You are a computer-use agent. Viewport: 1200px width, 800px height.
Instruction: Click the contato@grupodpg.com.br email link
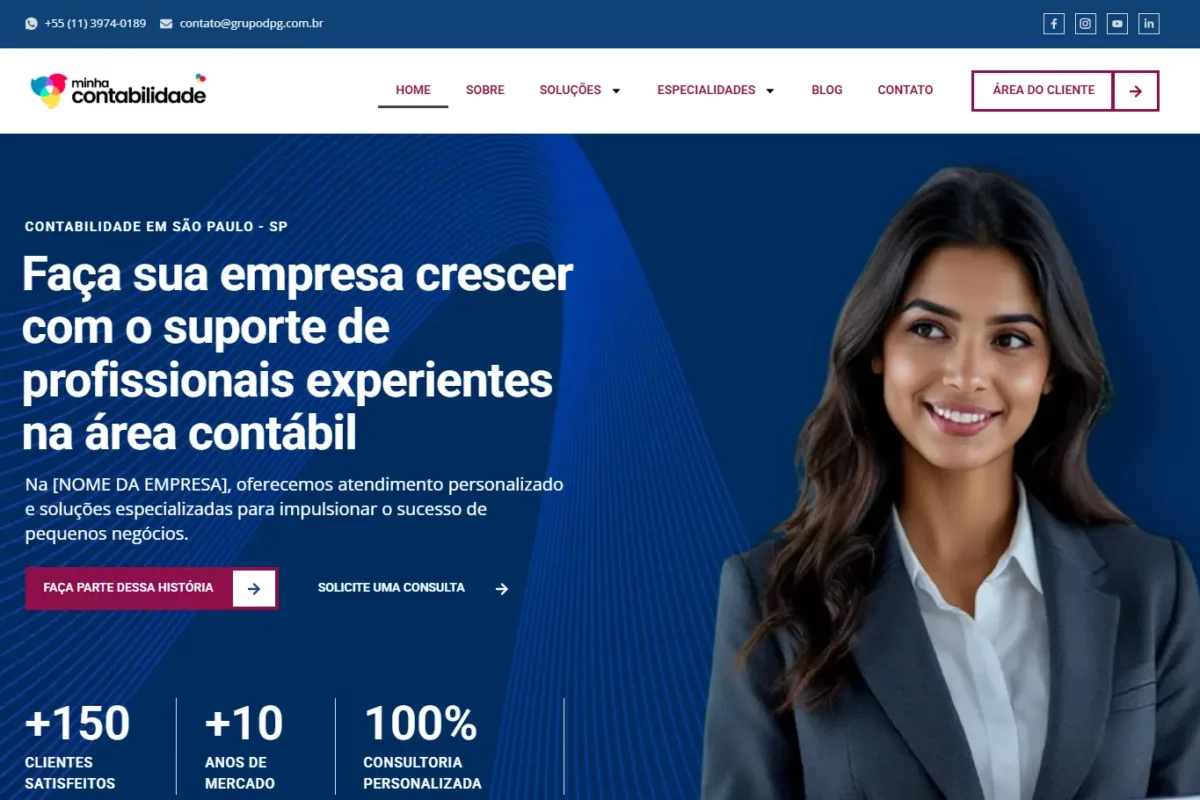[251, 23]
